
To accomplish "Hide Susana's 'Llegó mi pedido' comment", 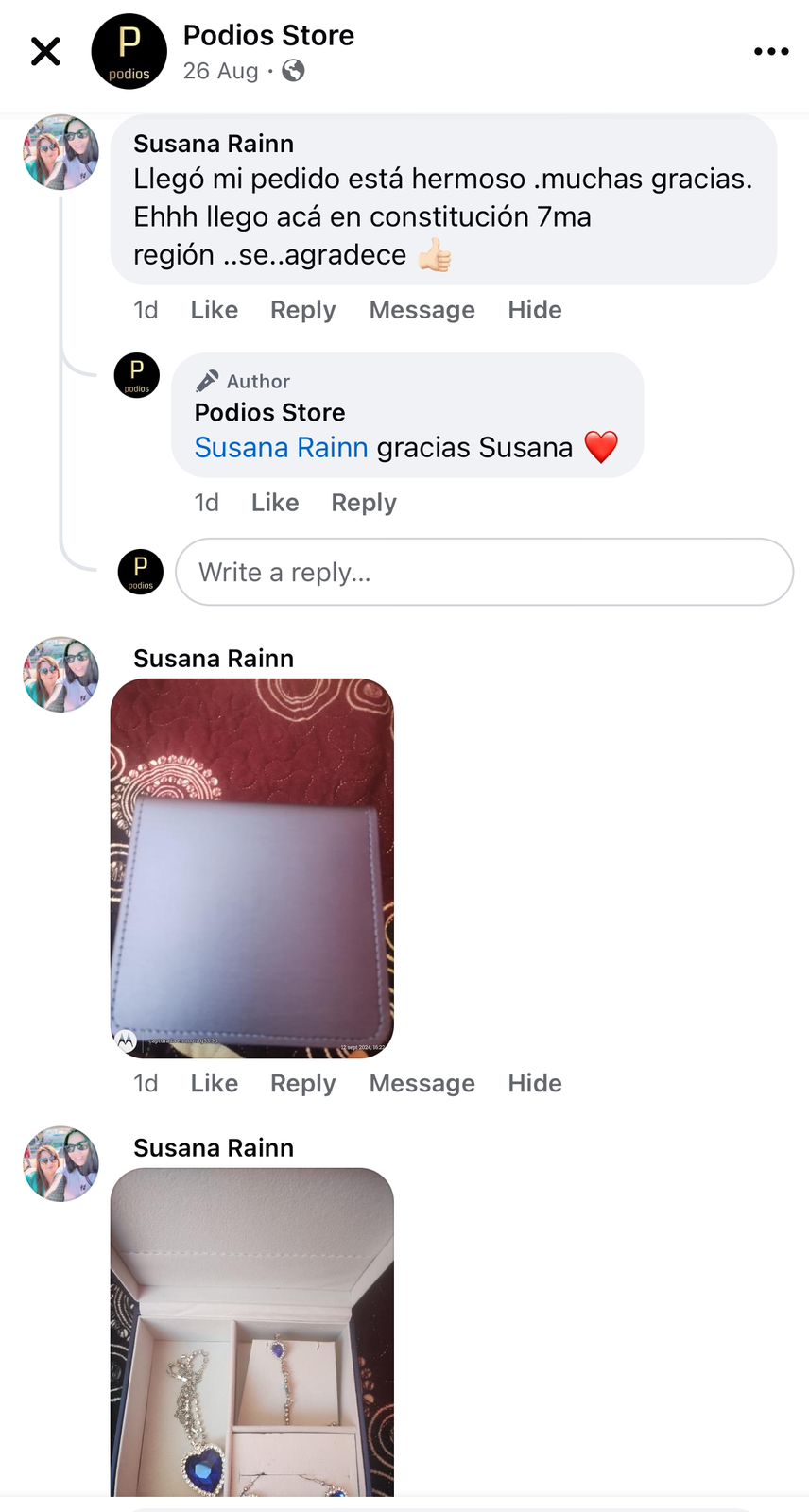I will (535, 310).
